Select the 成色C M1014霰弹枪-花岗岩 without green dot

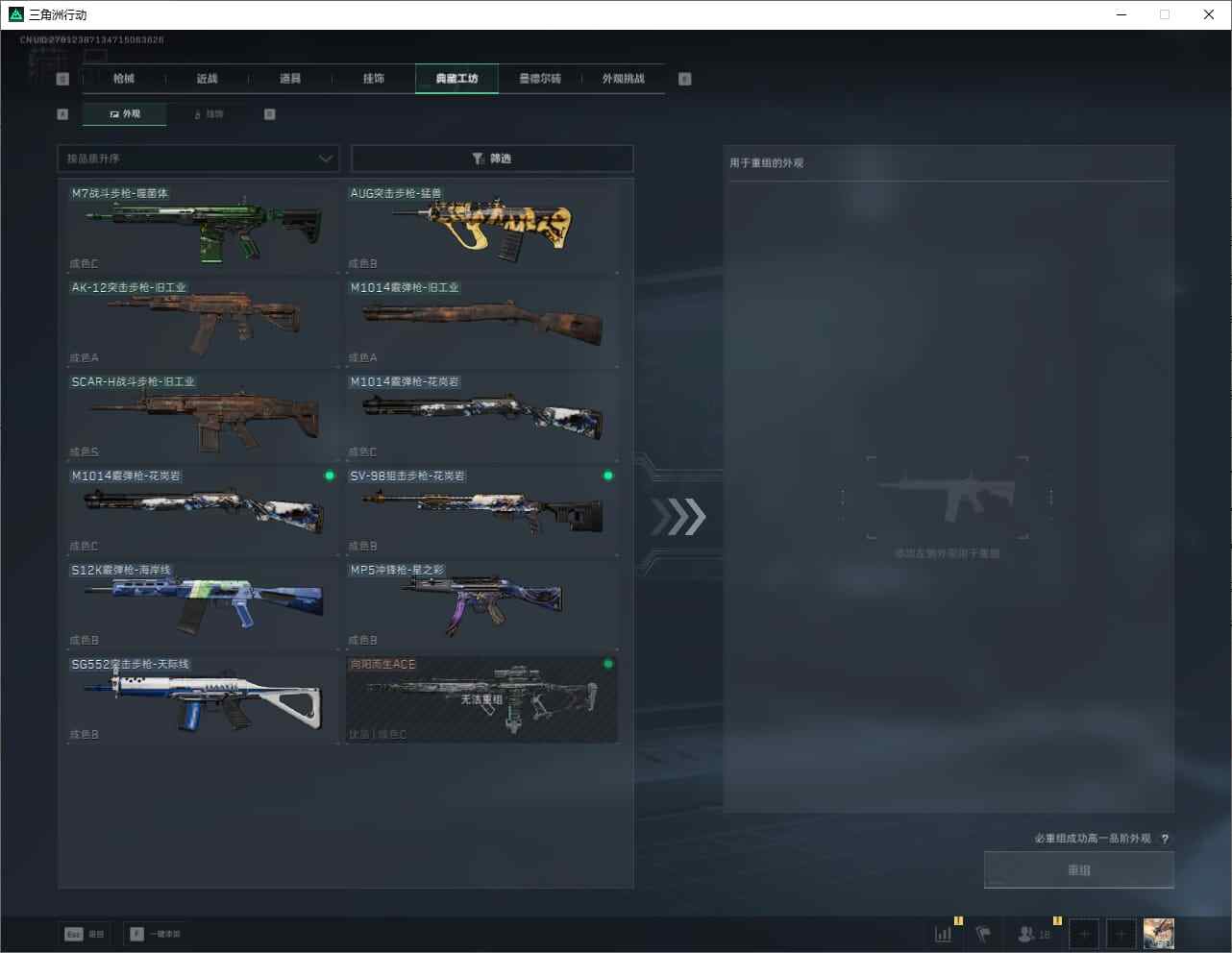tap(481, 416)
